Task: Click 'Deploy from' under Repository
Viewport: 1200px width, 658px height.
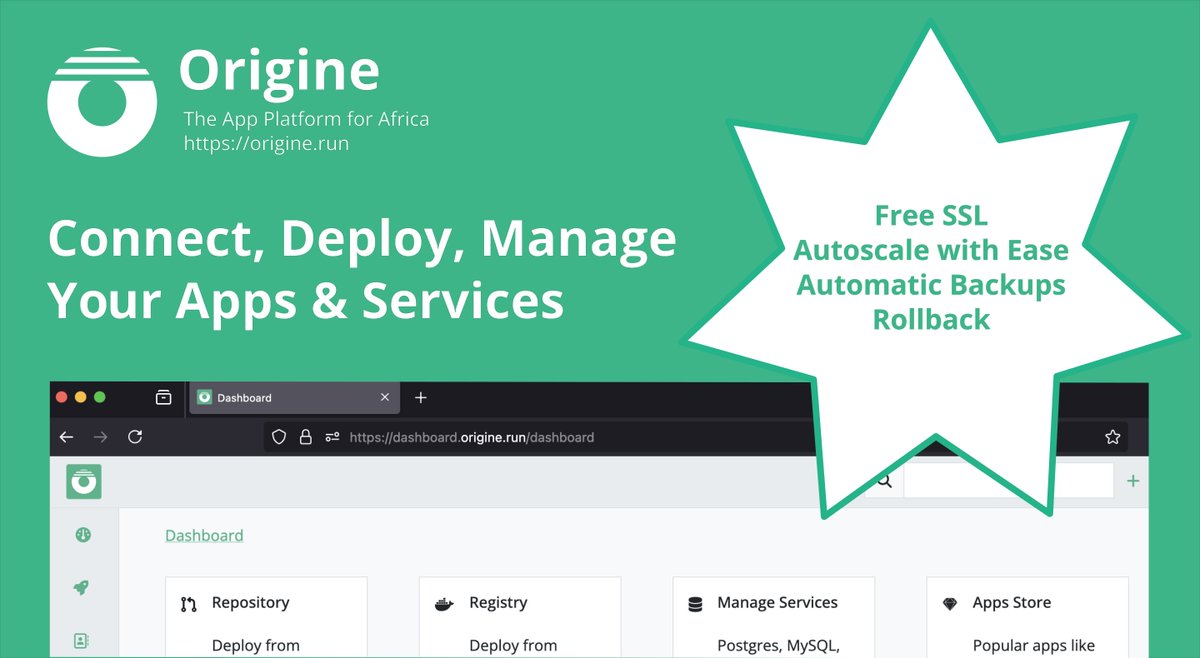Action: pyautogui.click(x=256, y=645)
